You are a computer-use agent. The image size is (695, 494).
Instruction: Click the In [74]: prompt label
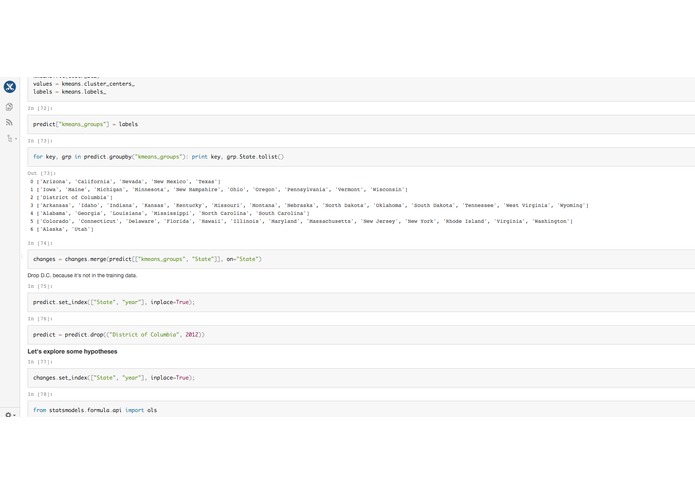[x=40, y=243]
